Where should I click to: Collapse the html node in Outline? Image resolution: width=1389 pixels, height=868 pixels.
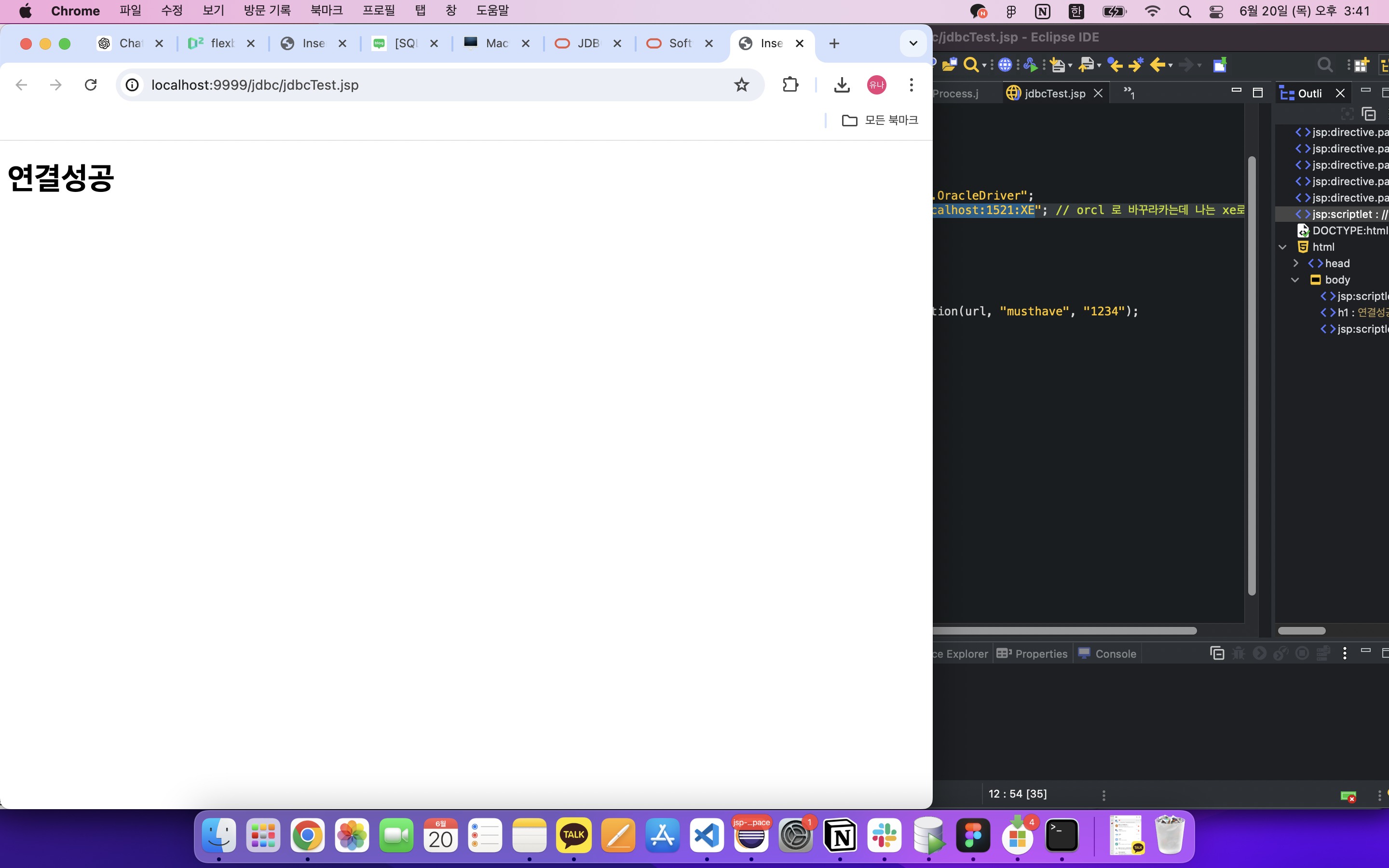(1283, 247)
